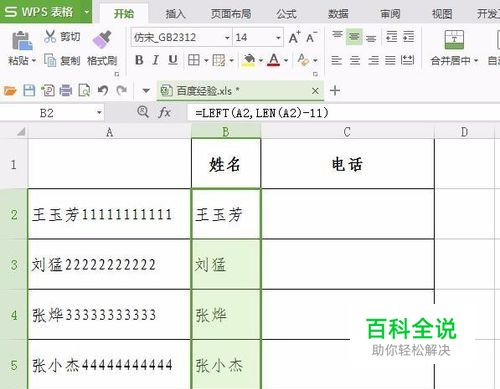Click formula bar with LEFT formula
Screen dimensions: 500x389
343,113
